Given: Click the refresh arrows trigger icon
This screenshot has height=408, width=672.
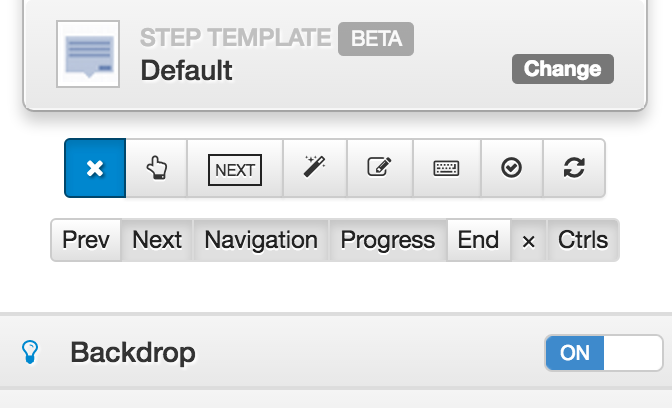Looking at the screenshot, I should pyautogui.click(x=574, y=168).
